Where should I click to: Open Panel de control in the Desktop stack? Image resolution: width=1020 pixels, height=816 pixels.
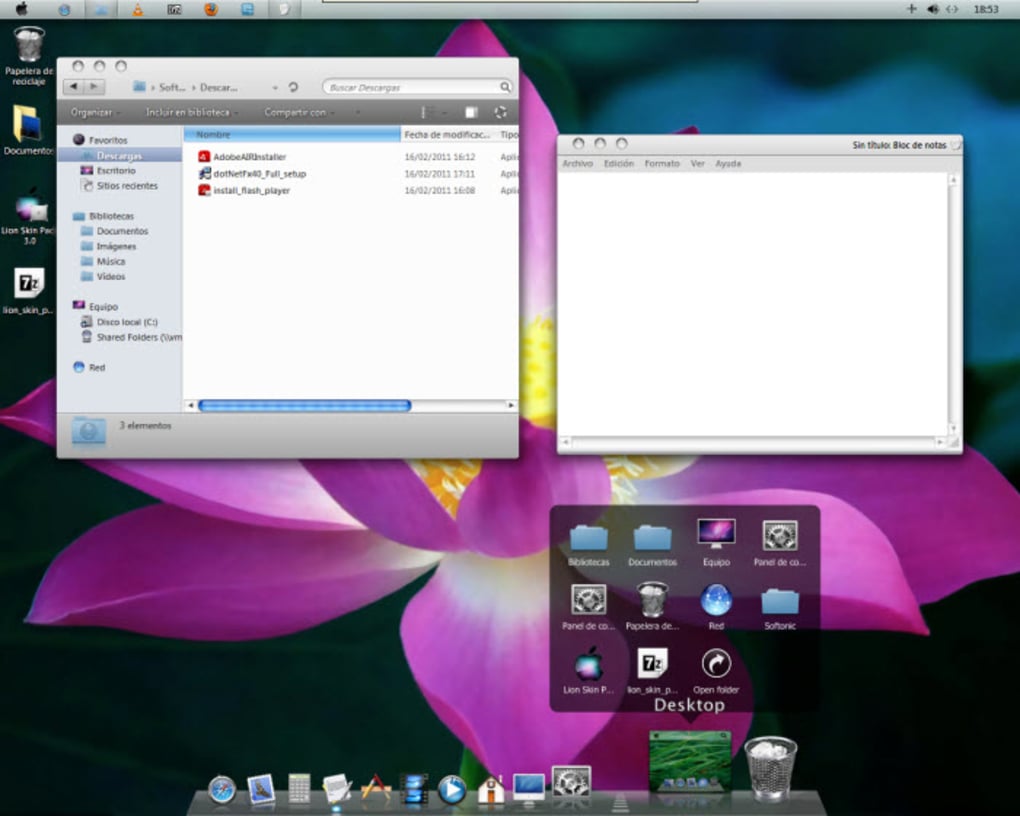click(779, 535)
